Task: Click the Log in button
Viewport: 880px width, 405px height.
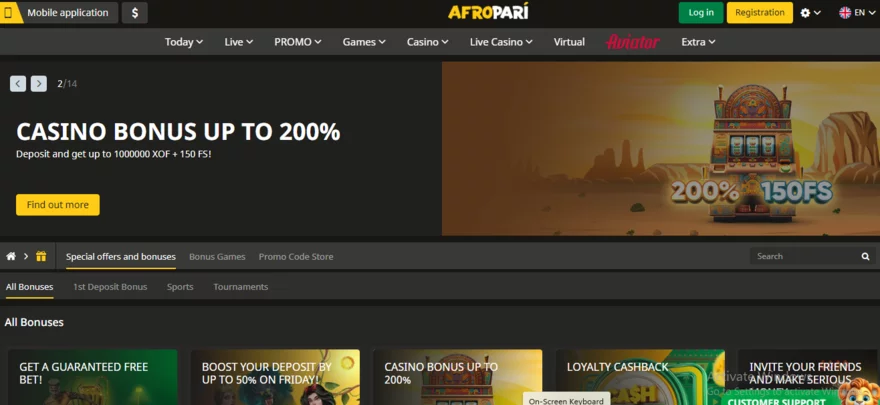Action: pos(701,13)
